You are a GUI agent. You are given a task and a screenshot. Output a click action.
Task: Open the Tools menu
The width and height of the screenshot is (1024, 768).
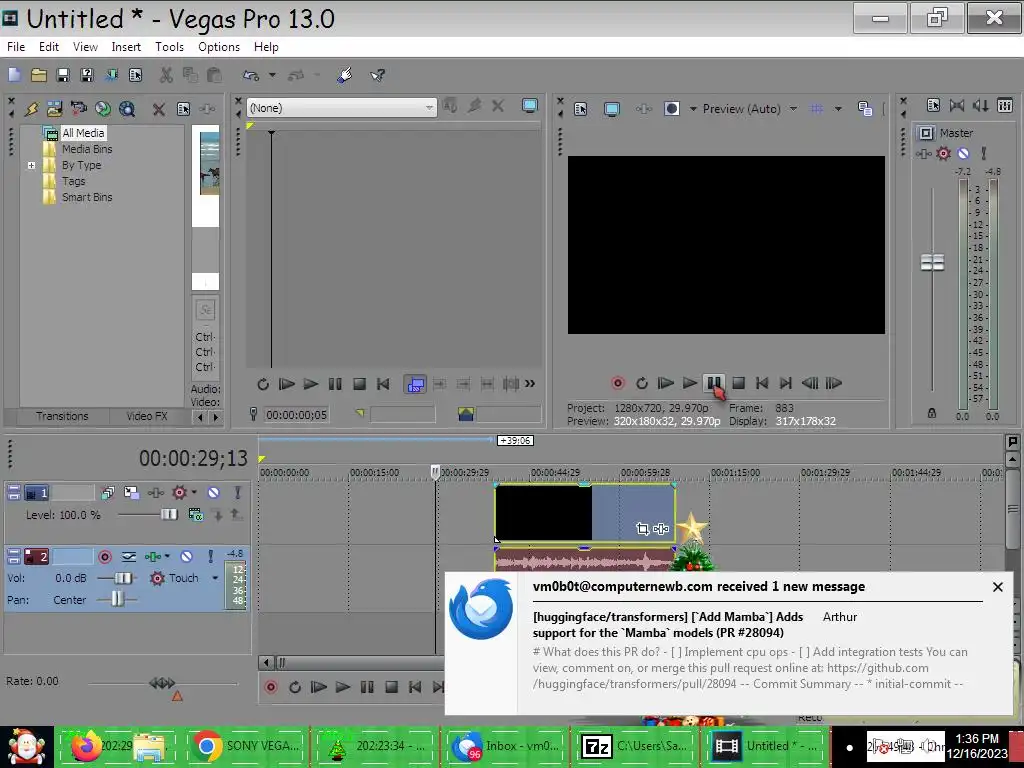tap(169, 47)
